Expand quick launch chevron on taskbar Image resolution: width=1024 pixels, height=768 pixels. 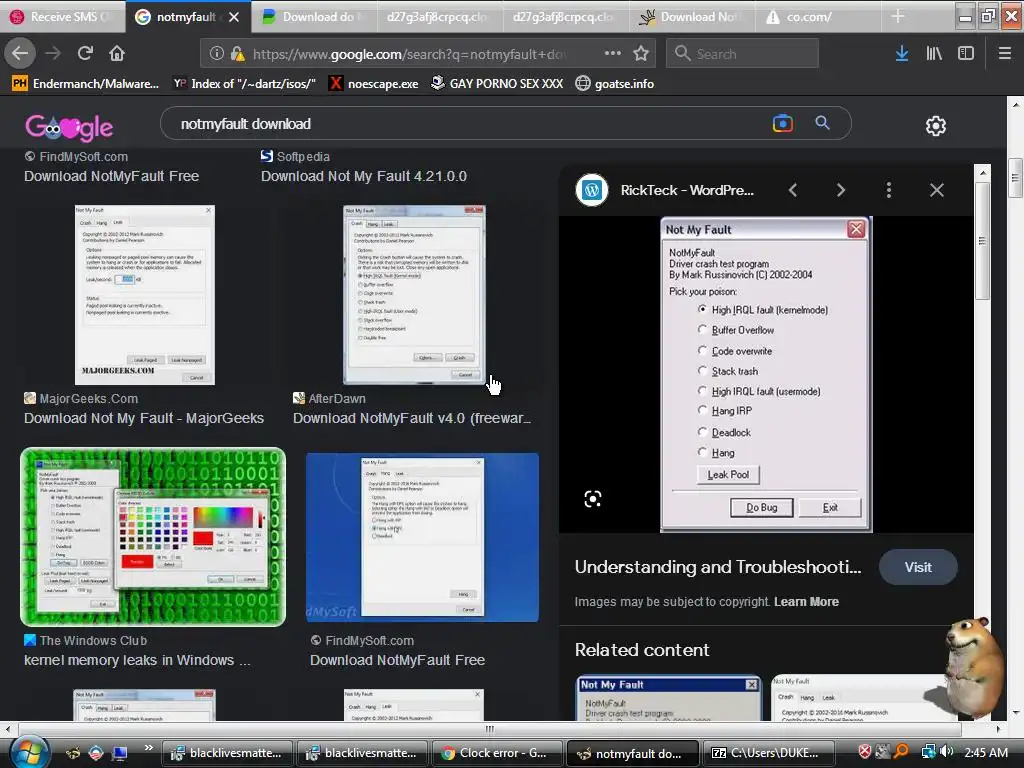pyautogui.click(x=148, y=747)
